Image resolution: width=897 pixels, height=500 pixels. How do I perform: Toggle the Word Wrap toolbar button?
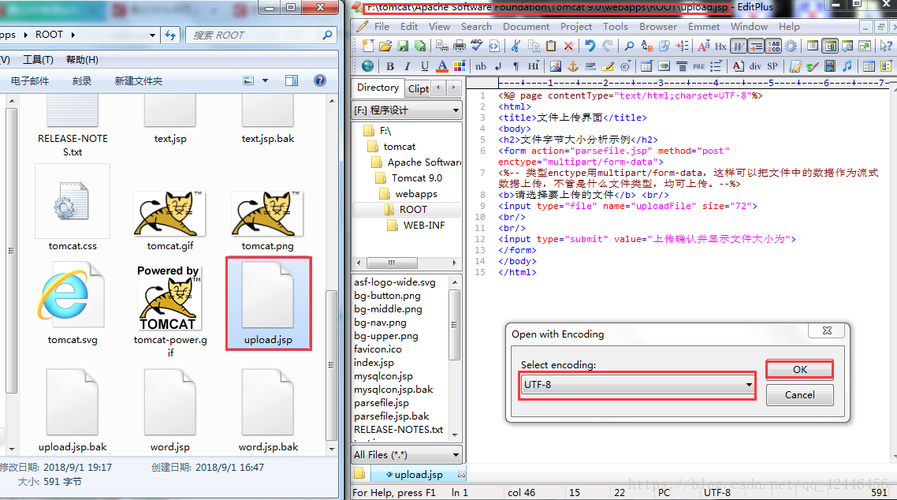738,46
